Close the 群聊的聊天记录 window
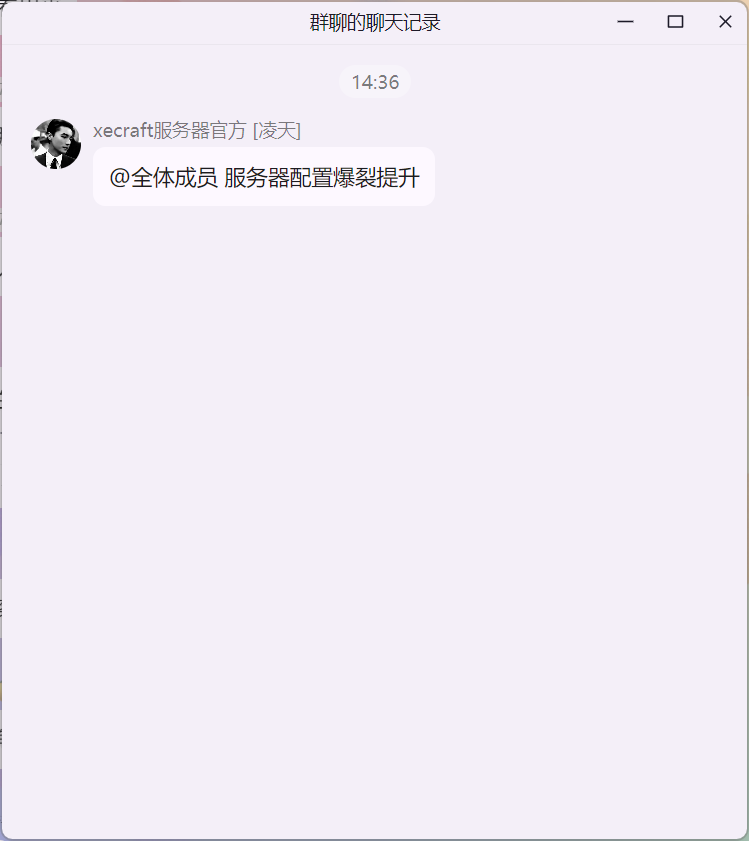The image size is (749, 841). click(725, 22)
